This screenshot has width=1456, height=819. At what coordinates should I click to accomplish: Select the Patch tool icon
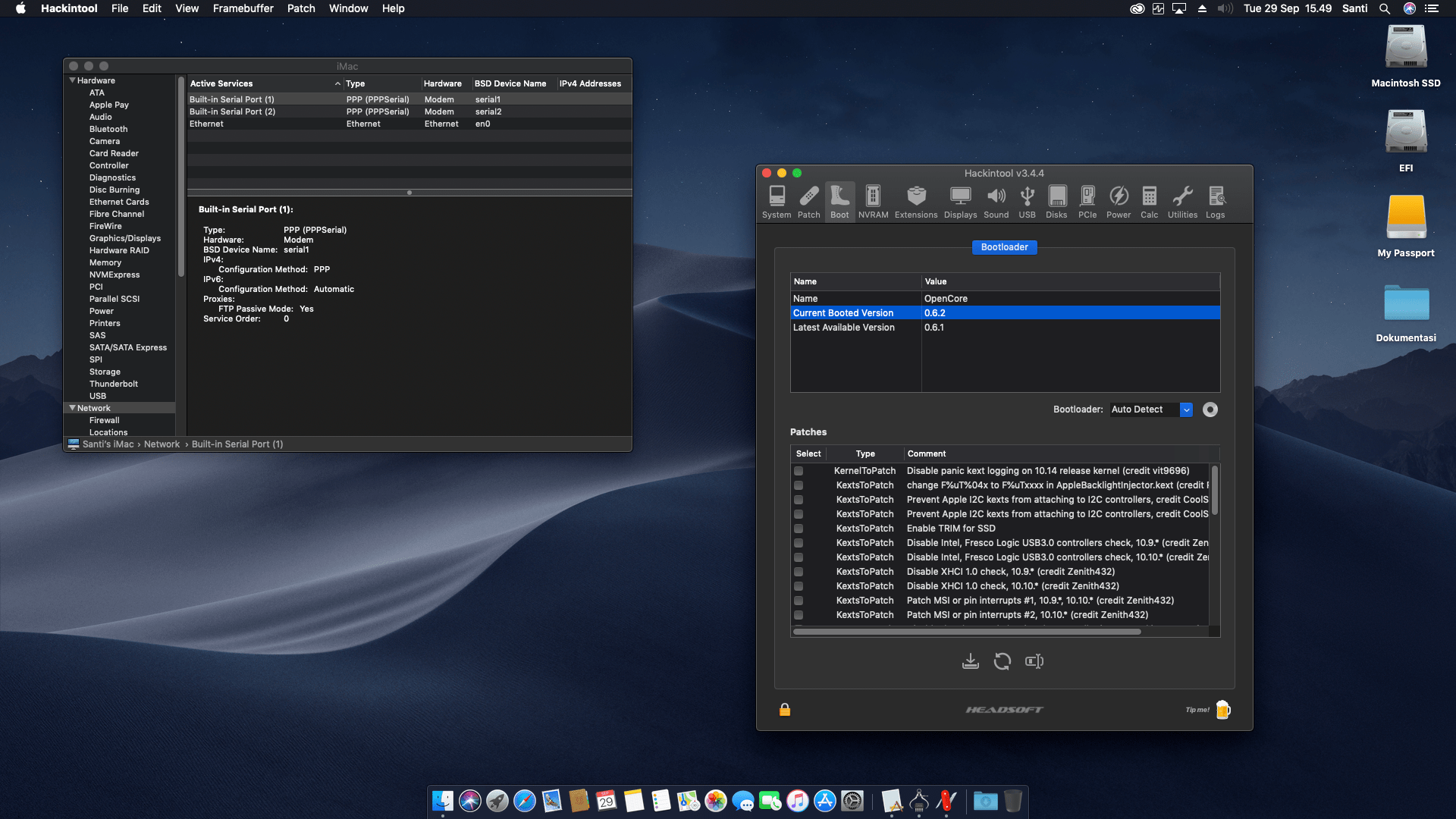[808, 201]
